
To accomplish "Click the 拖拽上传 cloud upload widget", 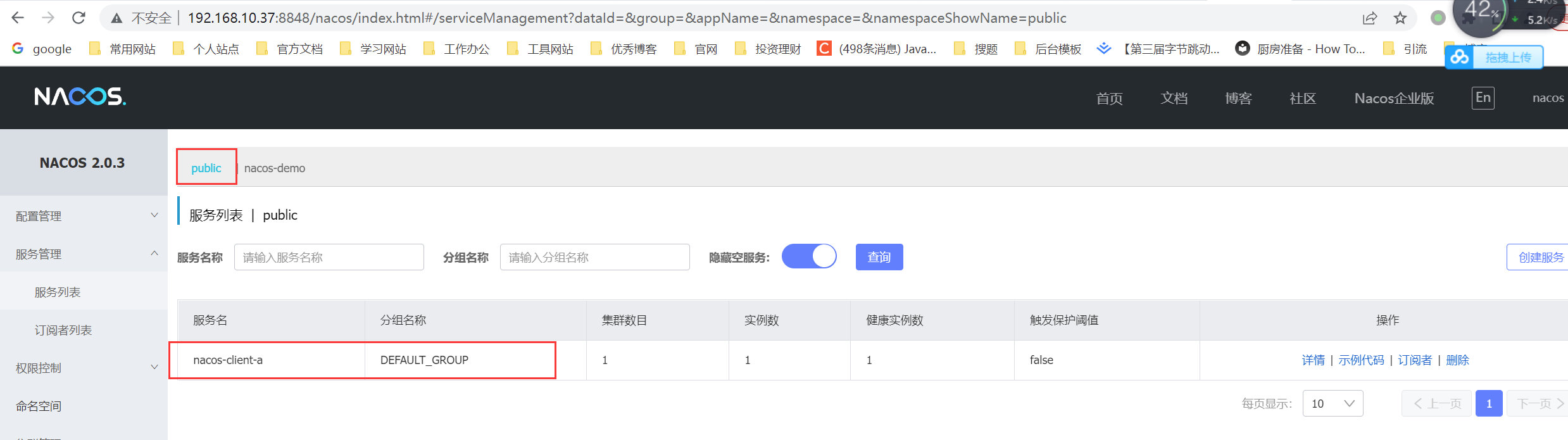I will click(x=1494, y=57).
